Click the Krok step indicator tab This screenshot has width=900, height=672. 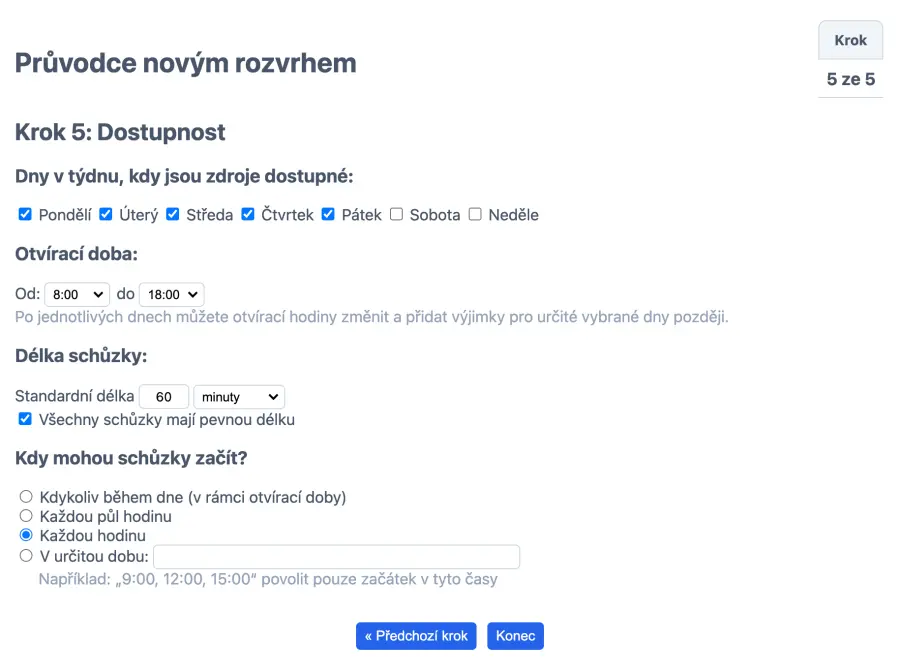pyautogui.click(x=850, y=41)
